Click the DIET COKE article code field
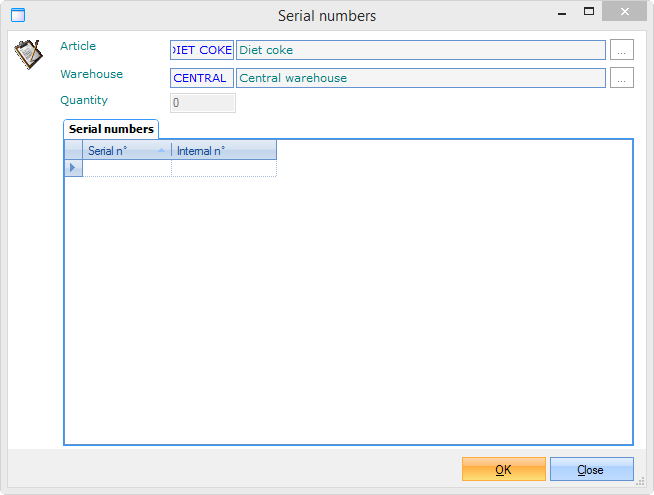Screen dimensions: 654x495 (202, 50)
